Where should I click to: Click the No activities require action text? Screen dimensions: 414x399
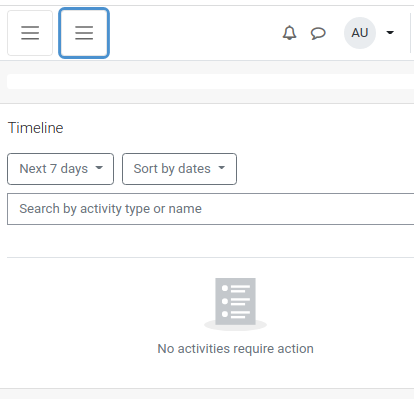235,349
